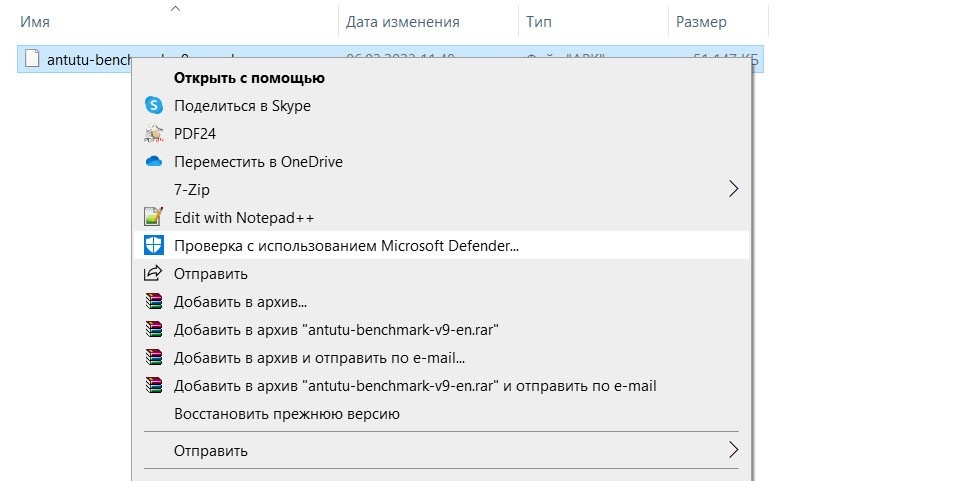The image size is (961, 481).
Task: Click the share arrow icon beside Отправить
Action: coord(153,273)
